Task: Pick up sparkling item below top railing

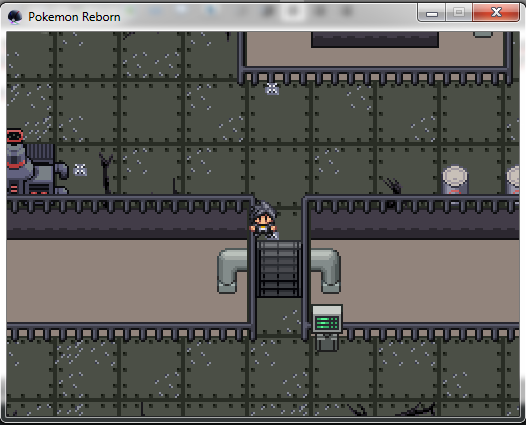Action: [x=272, y=89]
